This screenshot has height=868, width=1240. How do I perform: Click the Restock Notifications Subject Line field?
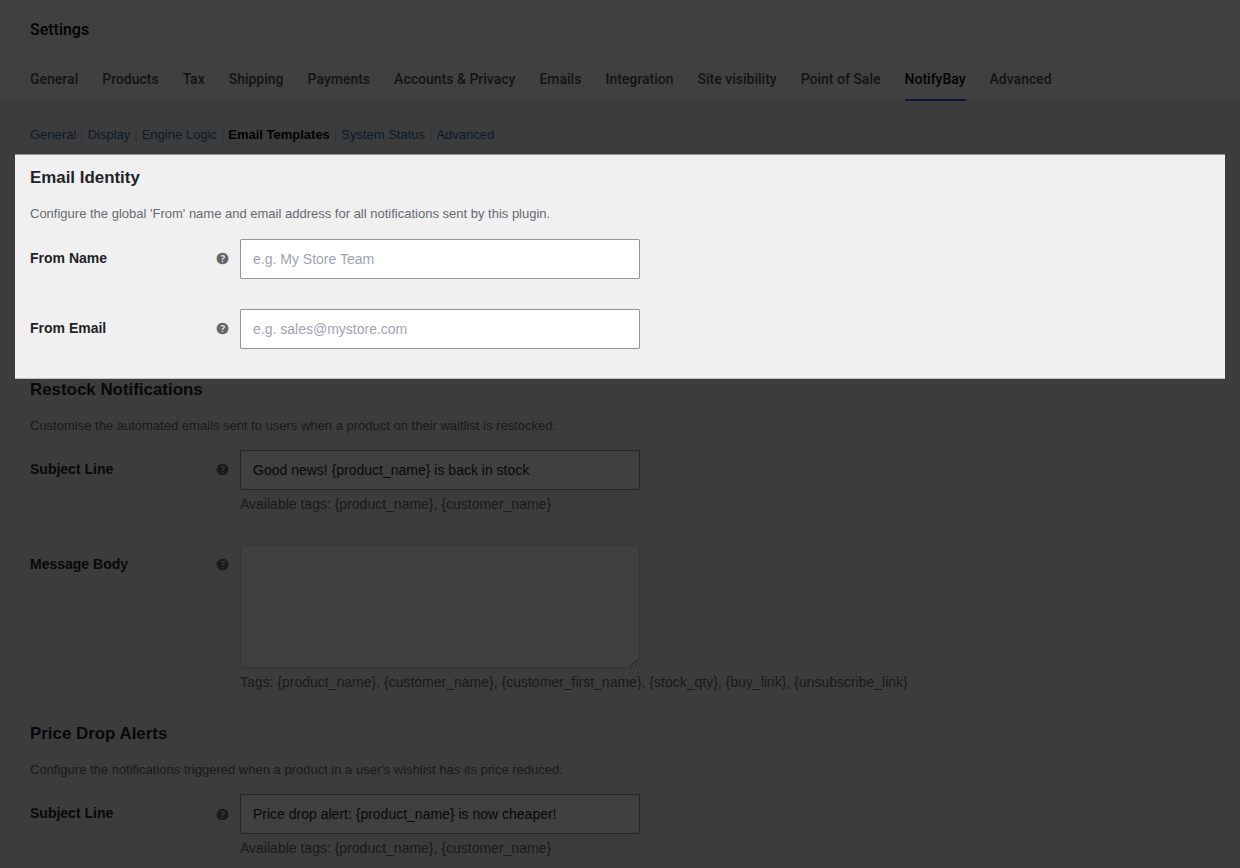click(x=440, y=470)
